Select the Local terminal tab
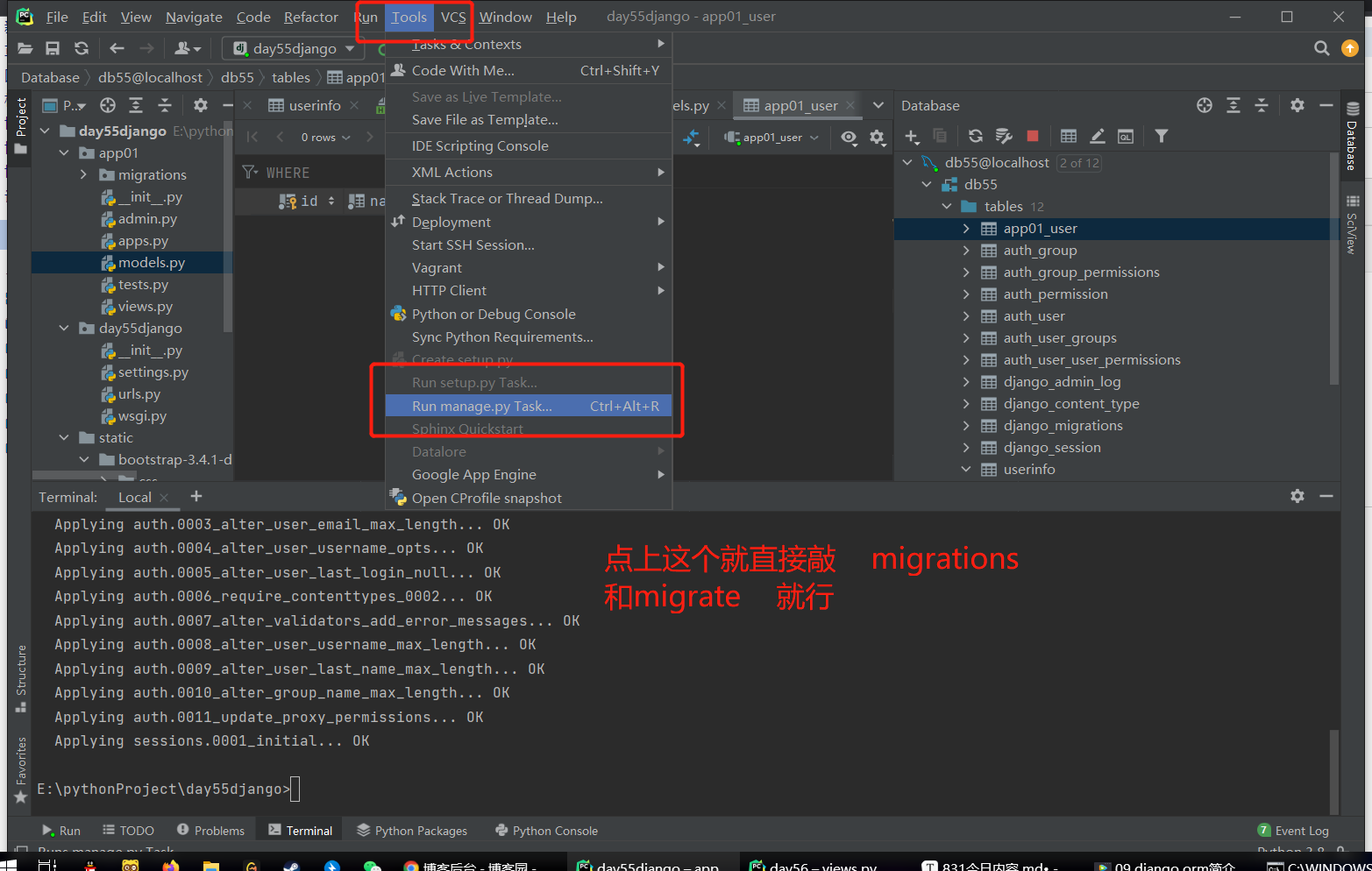Screen dimensions: 1372x871 [x=135, y=497]
